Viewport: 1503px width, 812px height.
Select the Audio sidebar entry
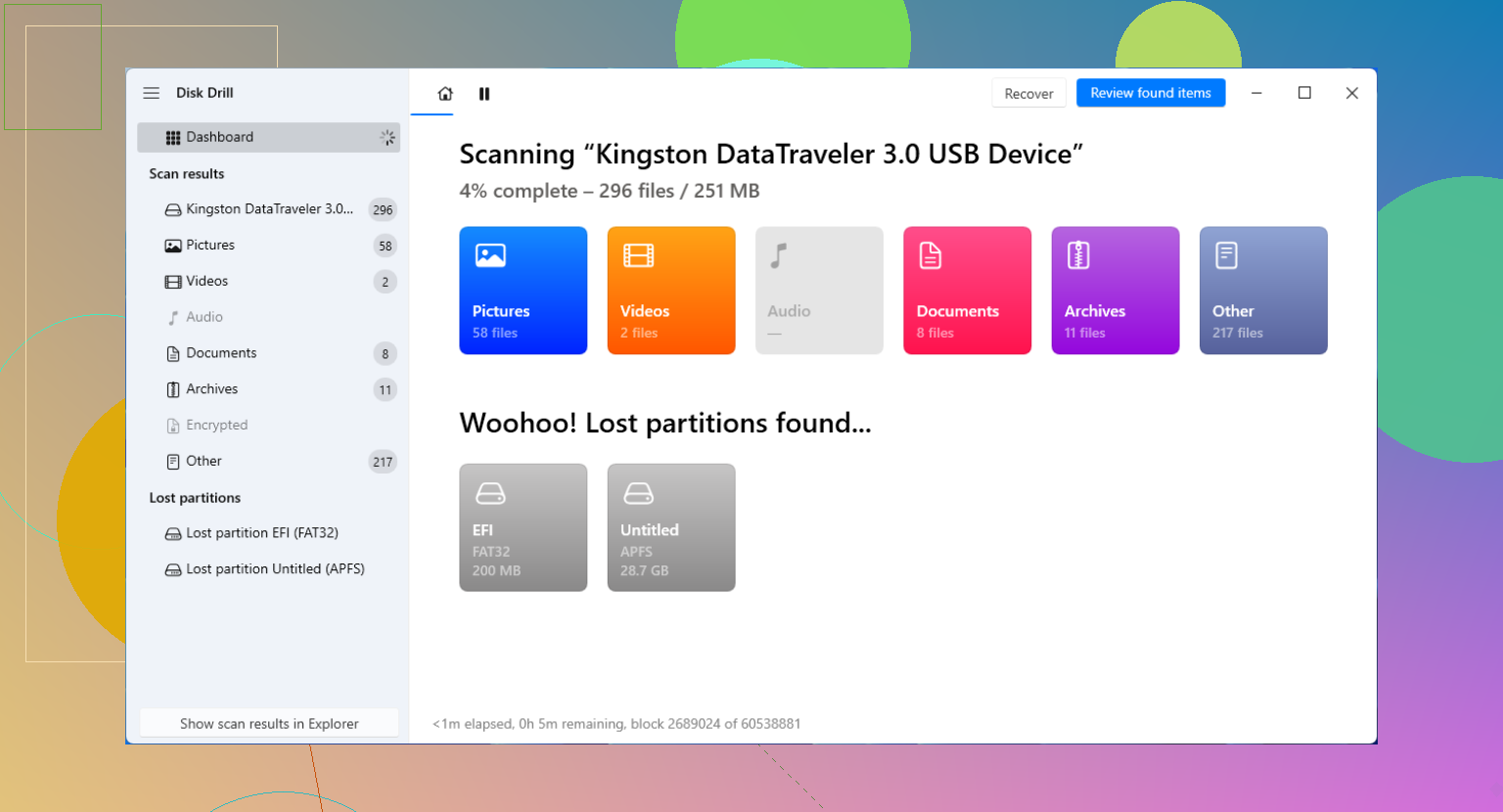coord(268,317)
